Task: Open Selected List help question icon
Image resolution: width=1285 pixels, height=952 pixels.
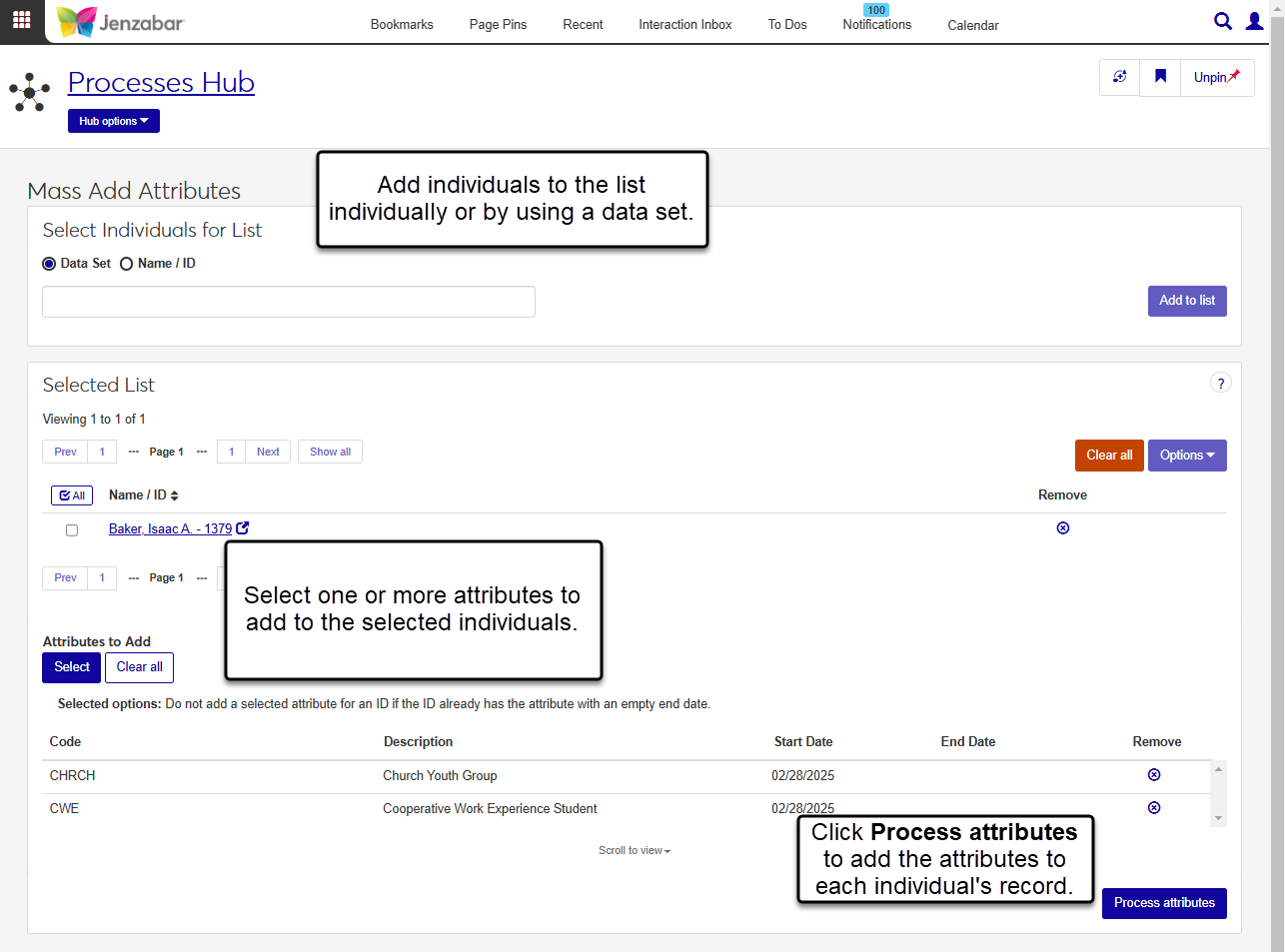Action: coord(1220,384)
